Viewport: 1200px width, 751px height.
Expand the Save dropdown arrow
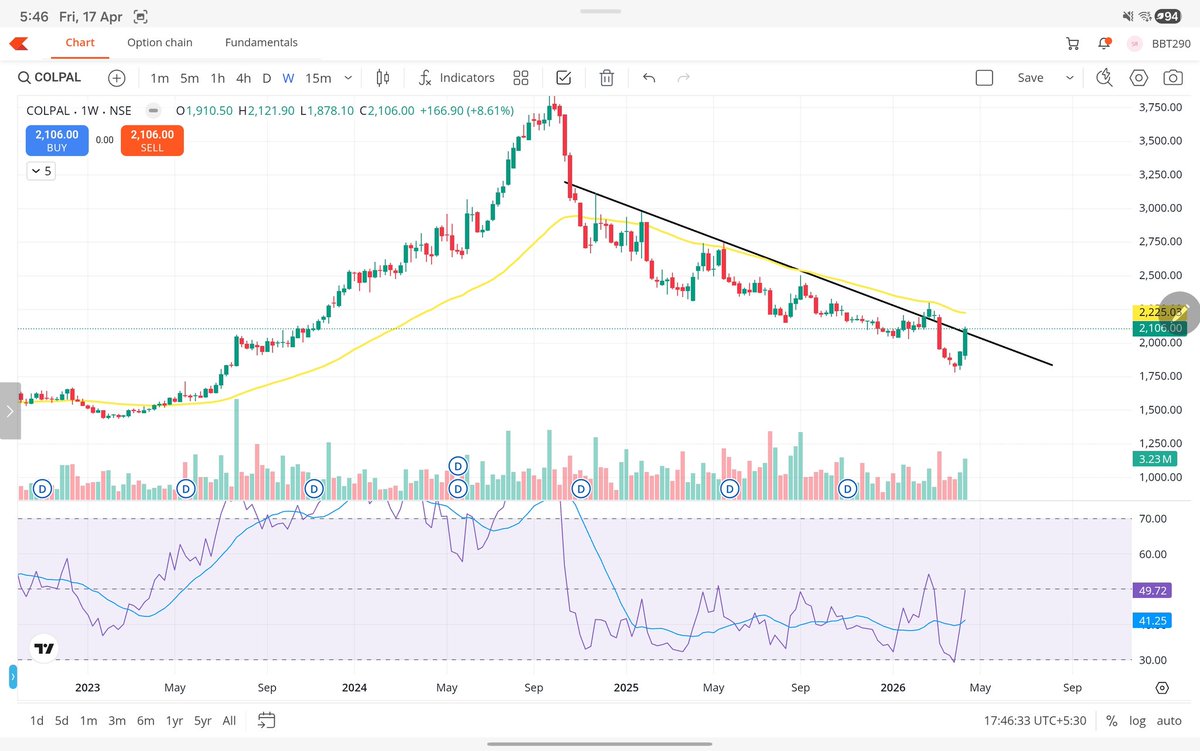tap(1072, 77)
